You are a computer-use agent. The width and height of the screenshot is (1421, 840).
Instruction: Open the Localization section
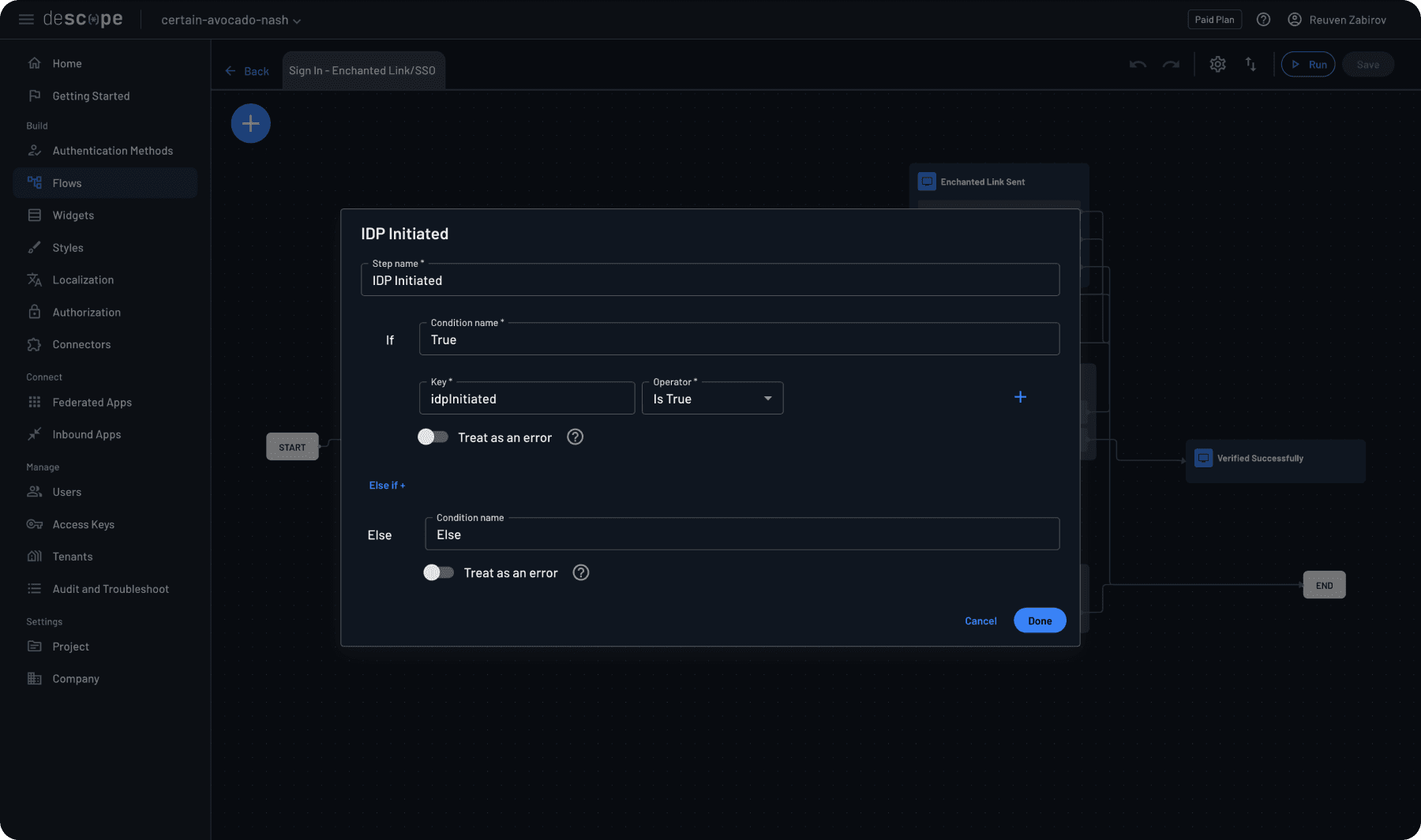click(x=82, y=279)
